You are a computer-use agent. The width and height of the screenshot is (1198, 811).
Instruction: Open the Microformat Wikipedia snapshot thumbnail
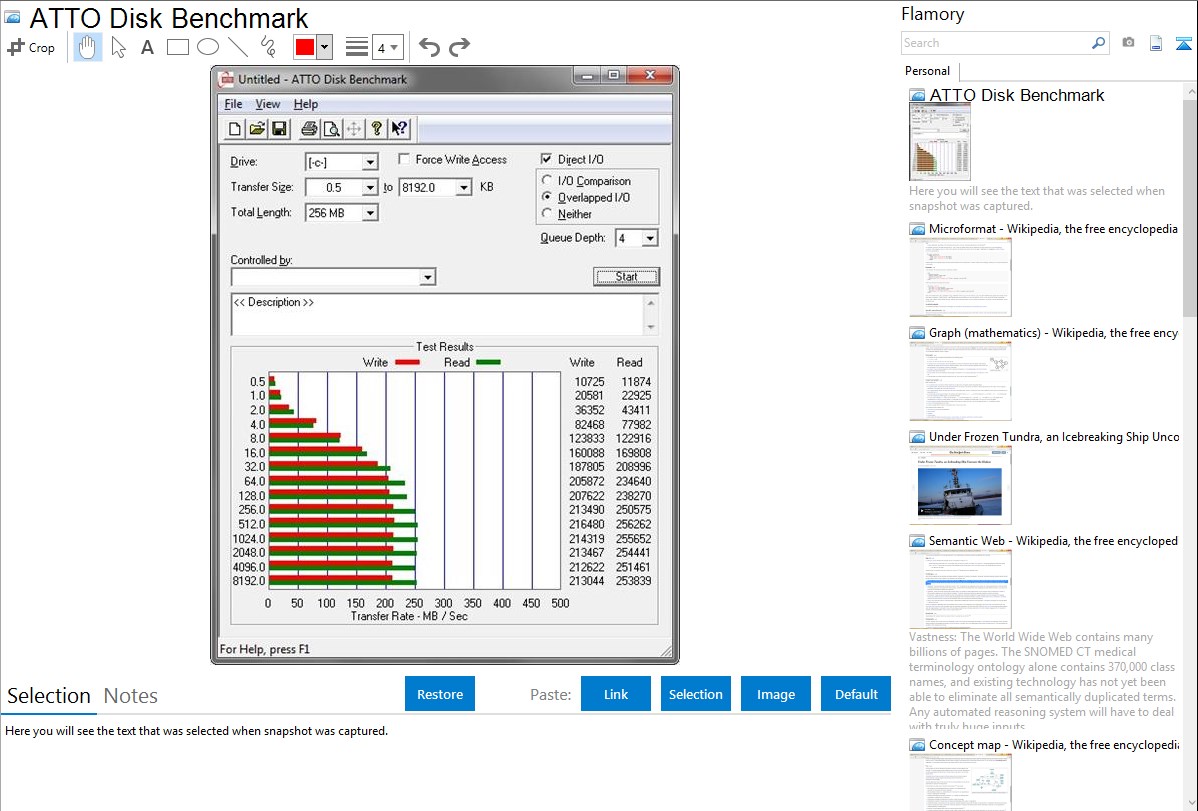(x=960, y=277)
